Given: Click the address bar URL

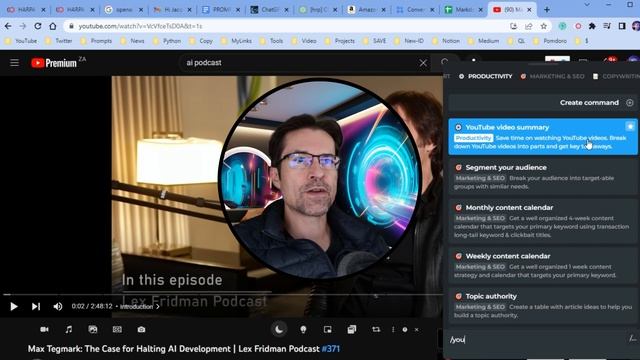Looking at the screenshot, I should [x=140, y=26].
